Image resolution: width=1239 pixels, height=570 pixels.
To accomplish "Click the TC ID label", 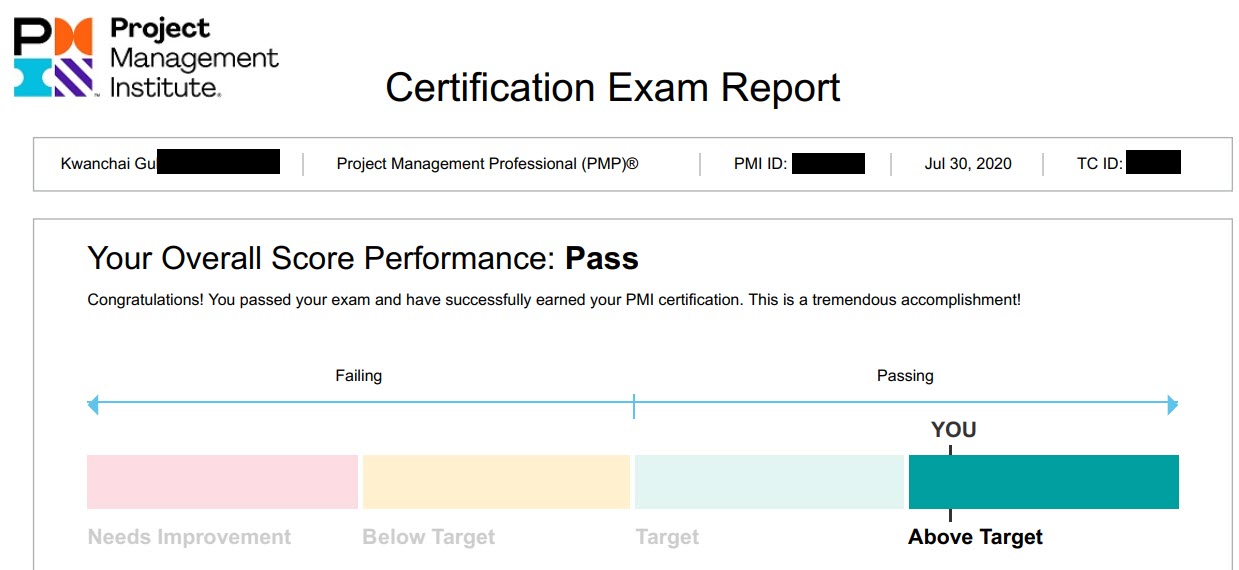I will coord(1100,164).
